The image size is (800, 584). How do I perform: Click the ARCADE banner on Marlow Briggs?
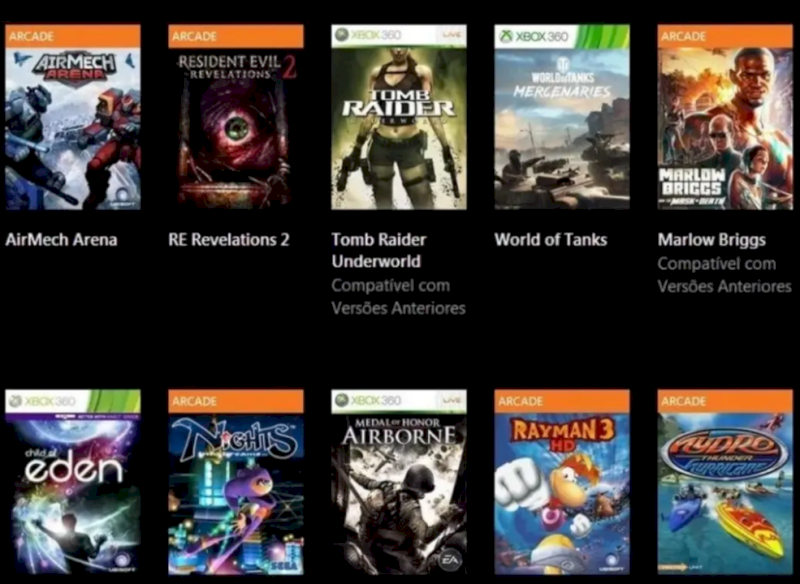pyautogui.click(x=725, y=36)
